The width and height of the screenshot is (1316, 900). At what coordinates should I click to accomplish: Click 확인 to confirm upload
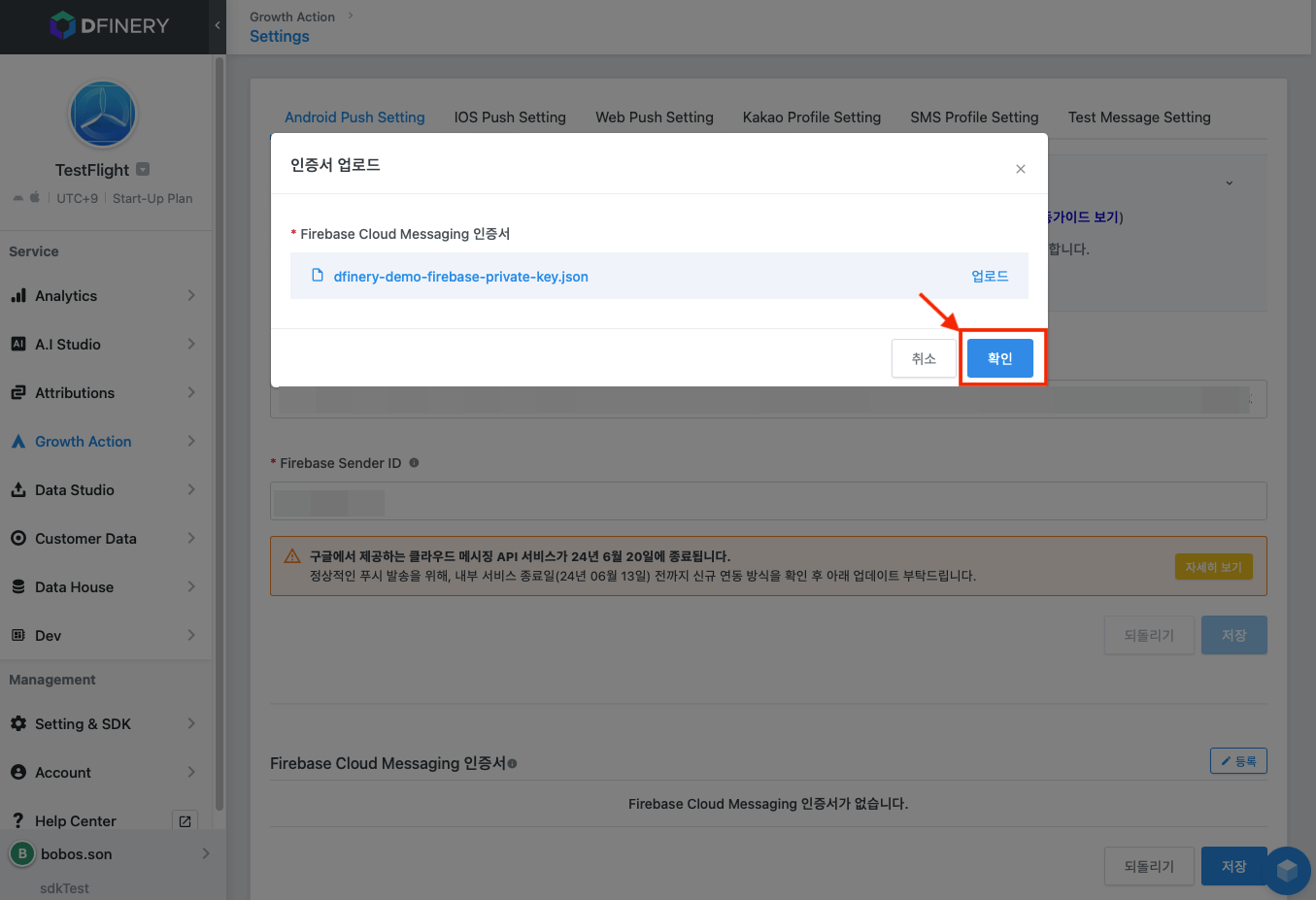(x=1000, y=359)
